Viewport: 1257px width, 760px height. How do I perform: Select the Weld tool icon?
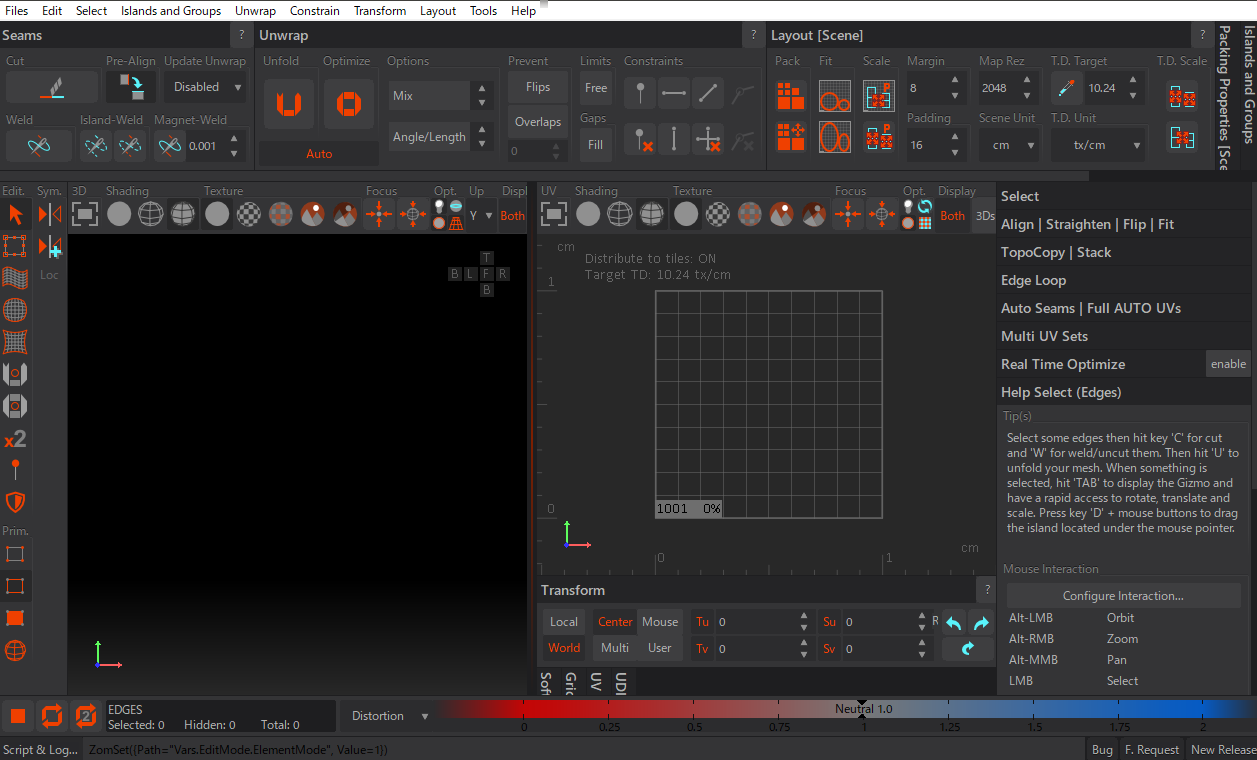pyautogui.click(x=38, y=145)
